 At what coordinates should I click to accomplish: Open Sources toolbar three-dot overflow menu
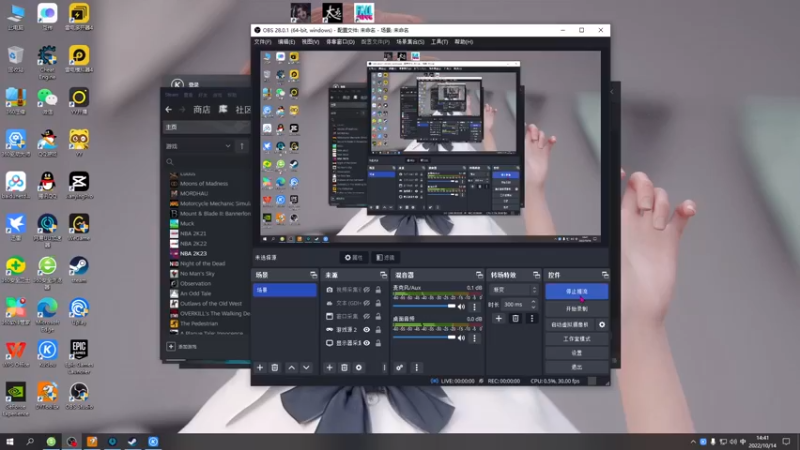pos(384,367)
